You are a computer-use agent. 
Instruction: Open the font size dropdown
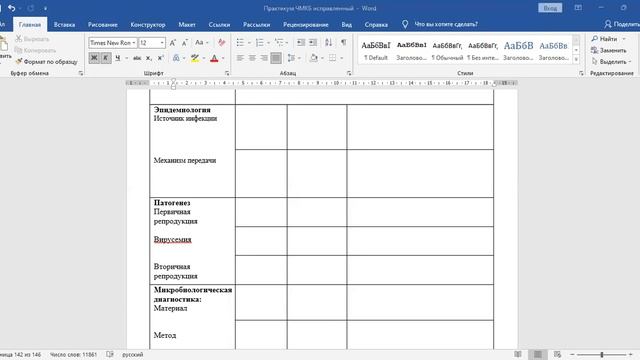tap(162, 42)
